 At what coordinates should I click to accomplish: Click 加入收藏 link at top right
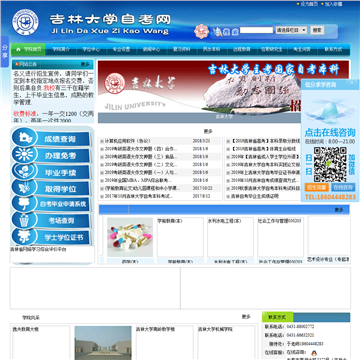(x=333, y=4)
